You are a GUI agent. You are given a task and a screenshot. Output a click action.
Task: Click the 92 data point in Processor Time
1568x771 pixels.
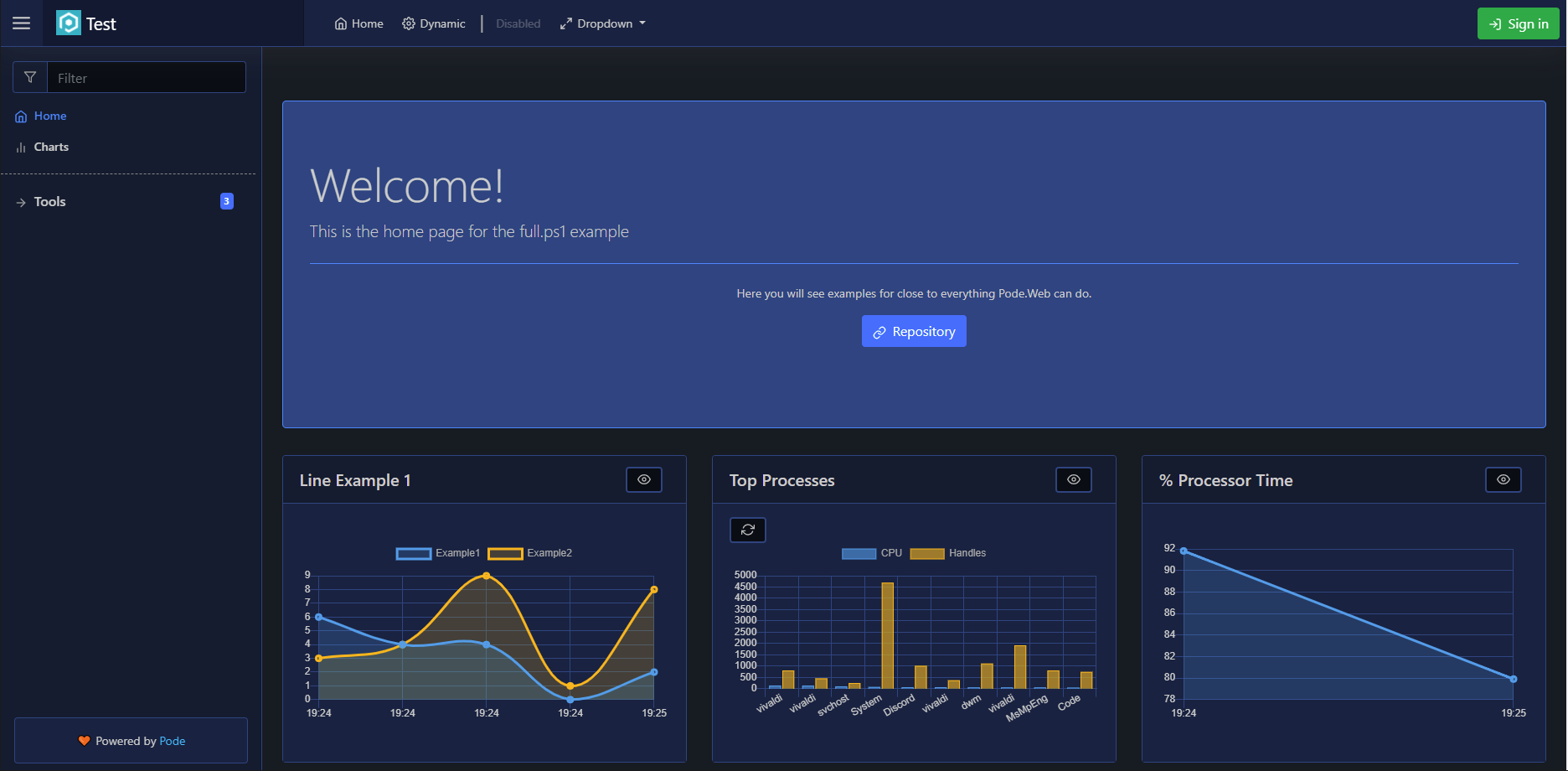coord(1184,551)
